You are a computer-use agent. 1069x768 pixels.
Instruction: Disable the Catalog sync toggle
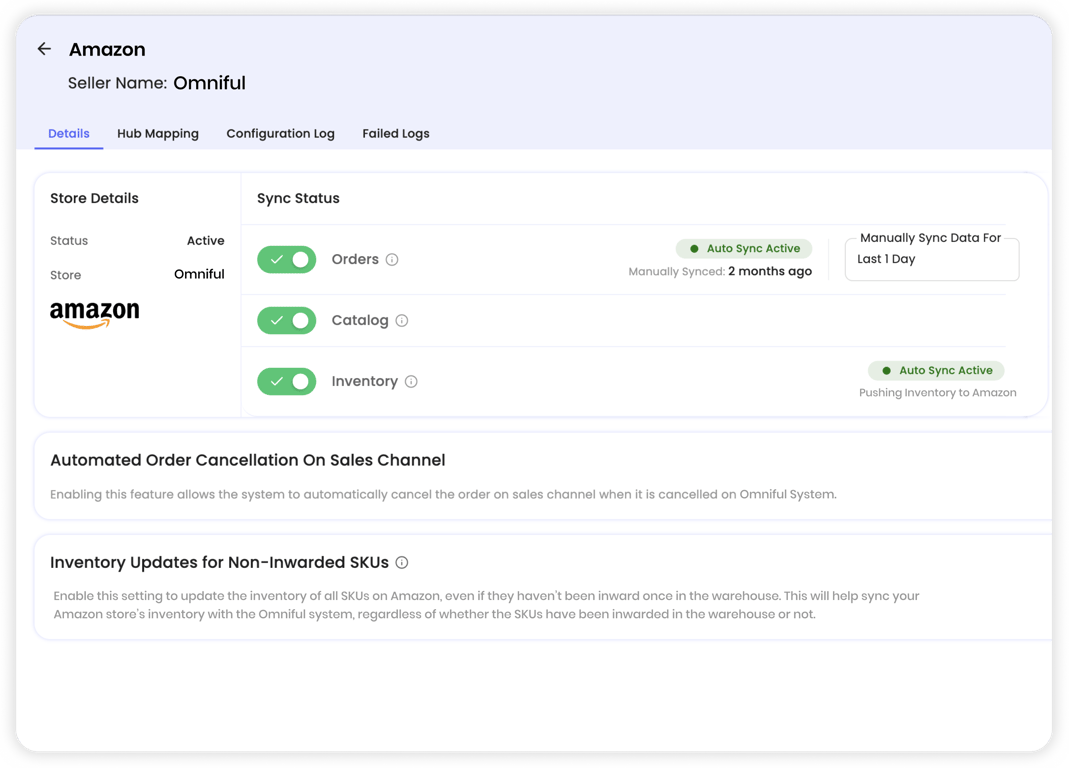click(x=286, y=321)
